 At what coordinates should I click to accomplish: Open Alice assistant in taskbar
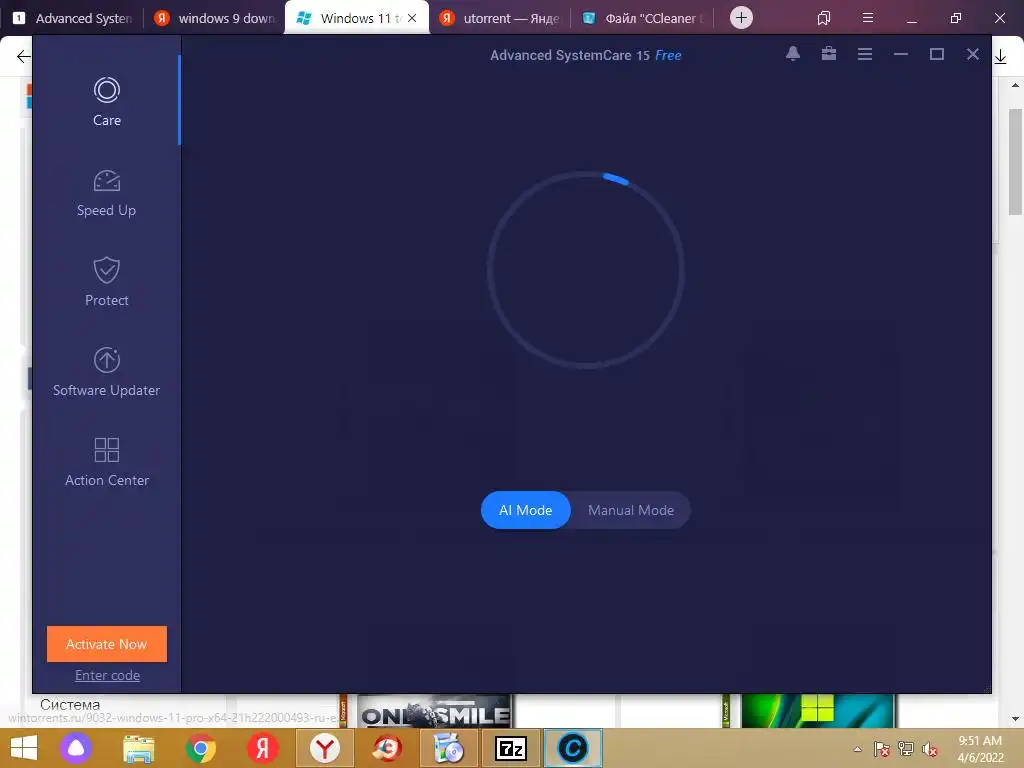76,748
